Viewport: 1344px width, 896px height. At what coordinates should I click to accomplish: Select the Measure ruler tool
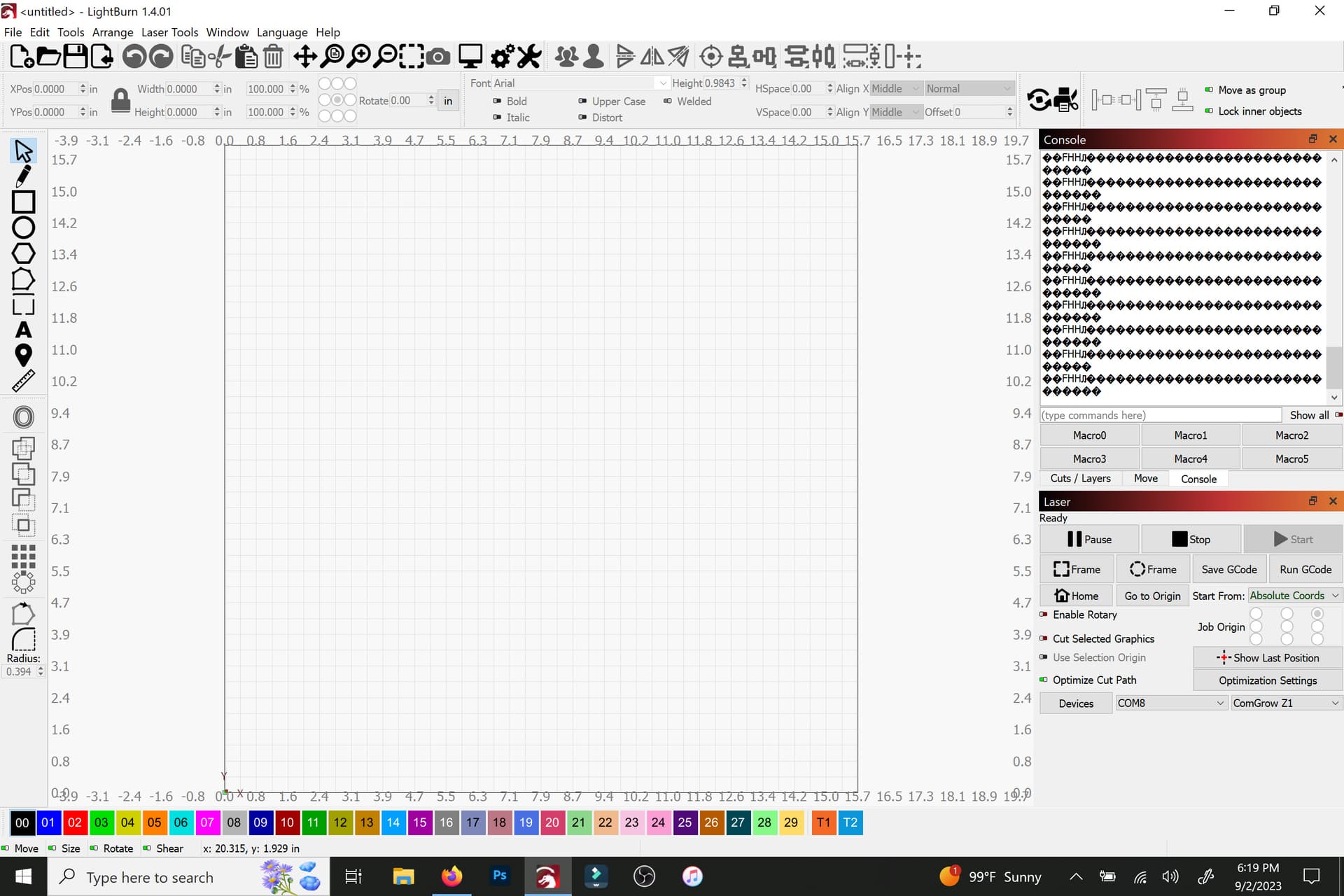[x=23, y=381]
